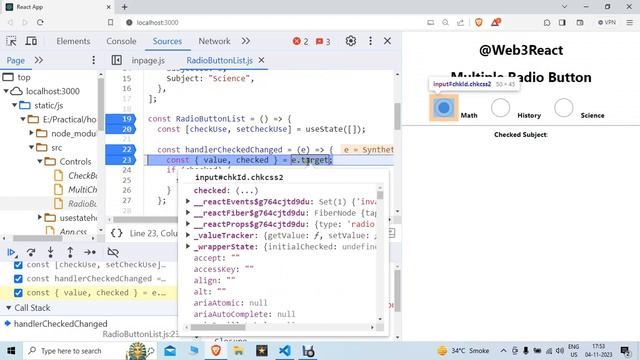Viewport: 640px width, 360px height.
Task: Reload the page
Action: pyautogui.click(x=40, y=22)
